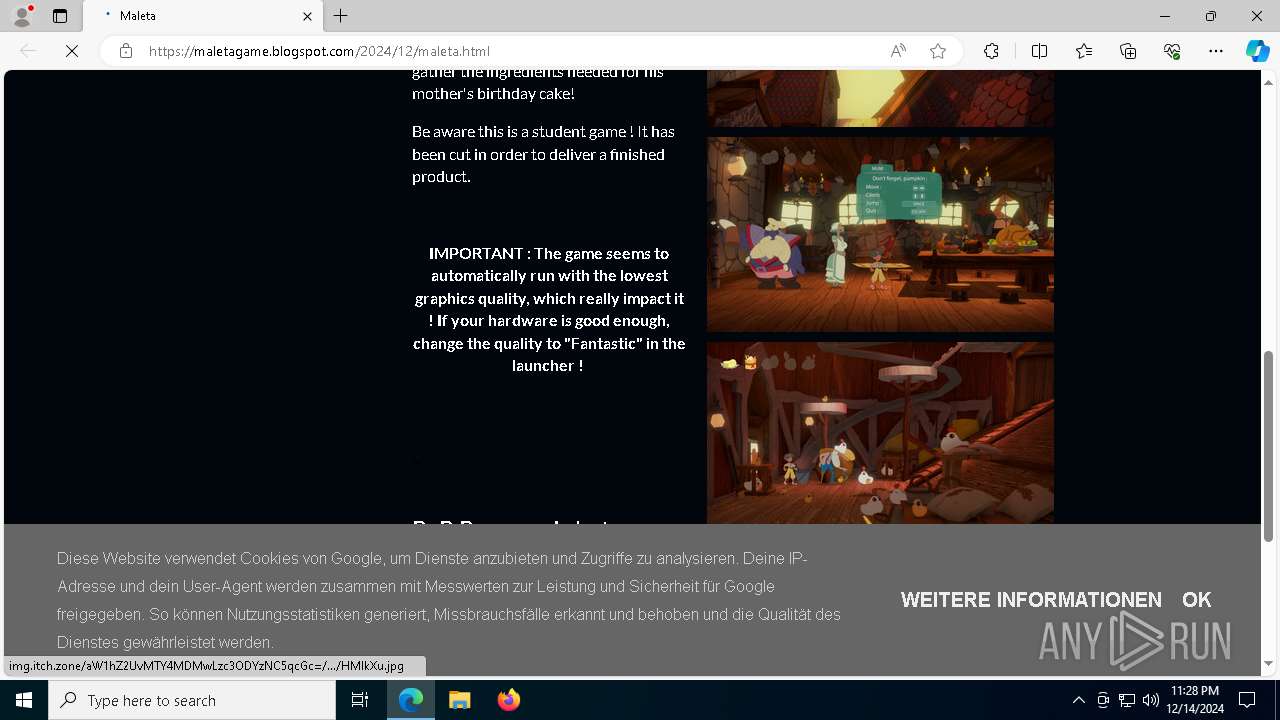Open the rooftop screenshot at top
This screenshot has height=720, width=1280.
[x=880, y=98]
